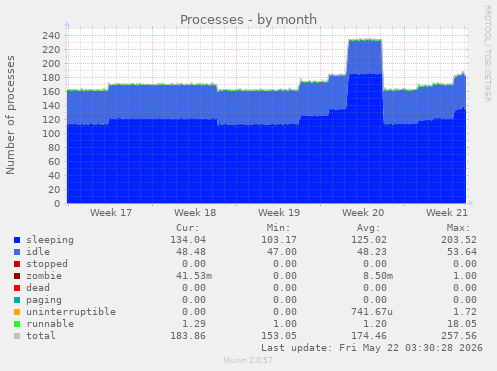Click the 'Week 21' axis label
497x371 pixels.
coord(447,213)
